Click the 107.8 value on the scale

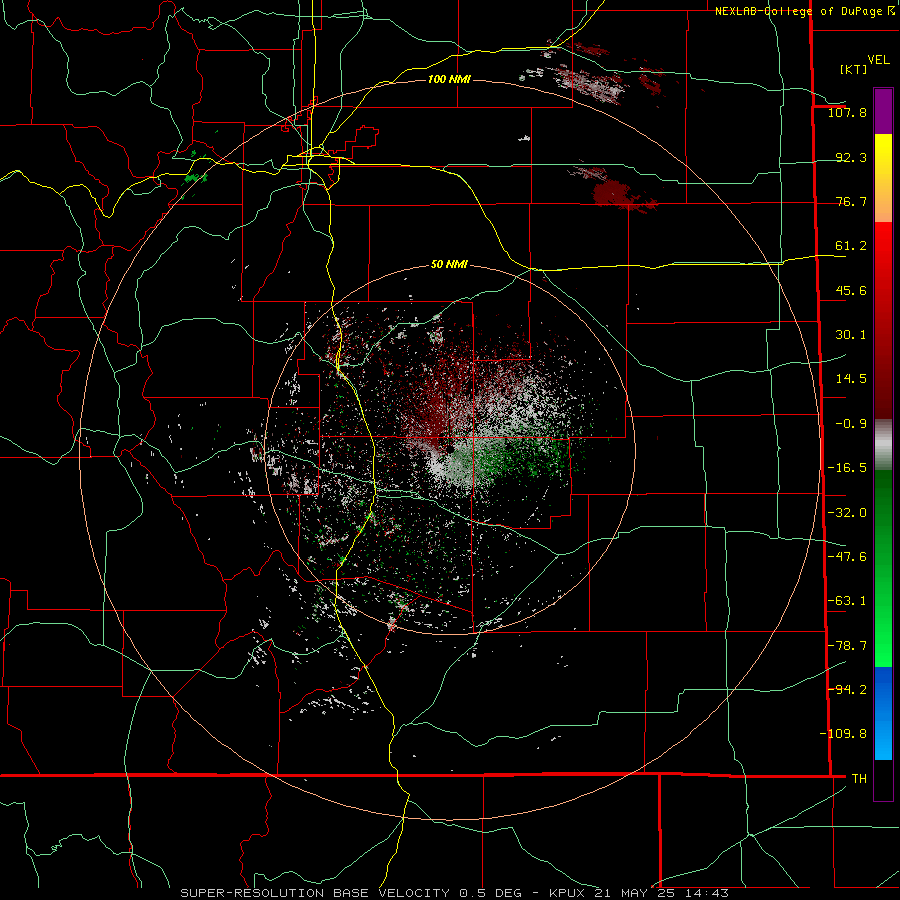coord(847,112)
